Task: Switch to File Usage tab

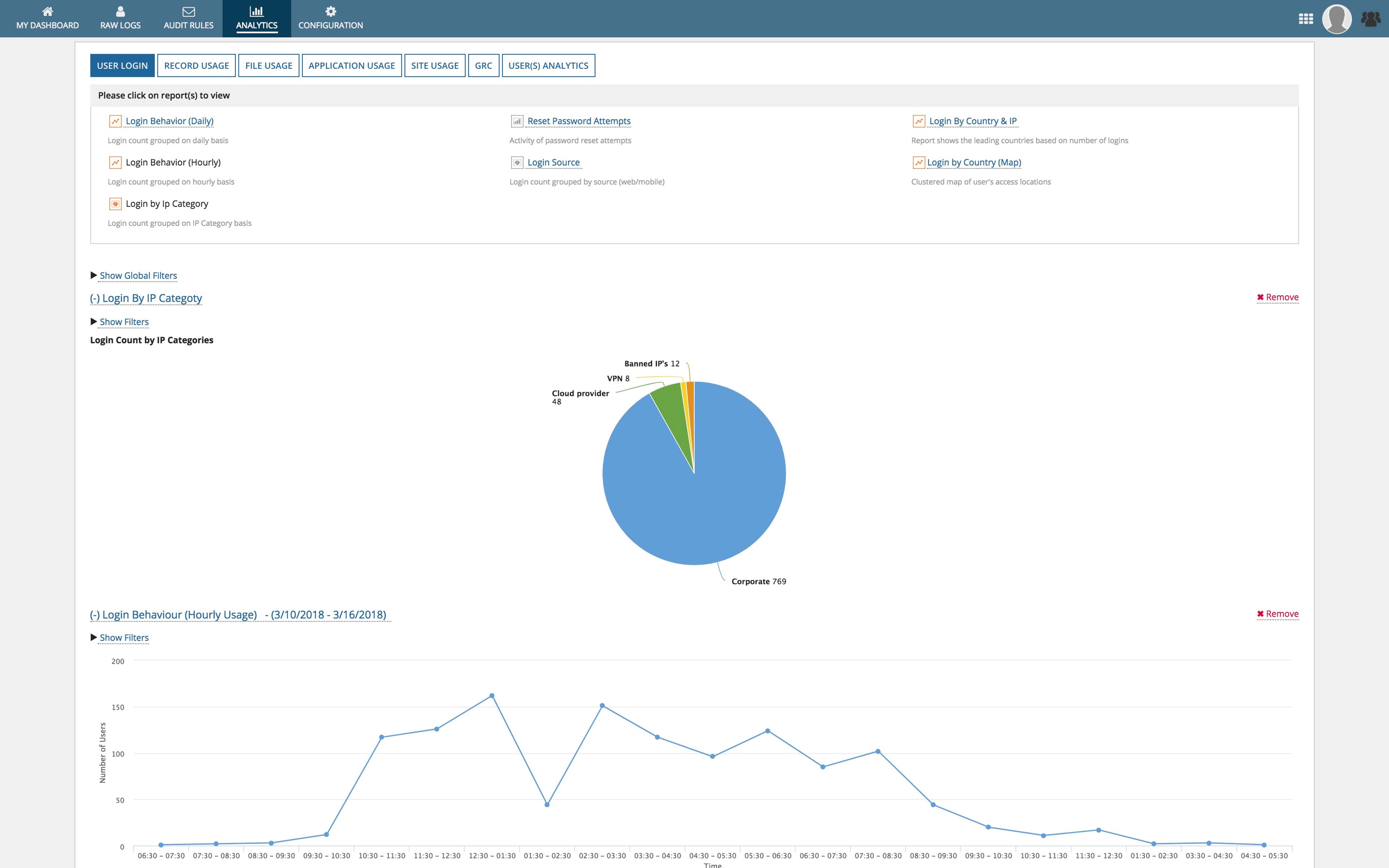Action: point(269,65)
